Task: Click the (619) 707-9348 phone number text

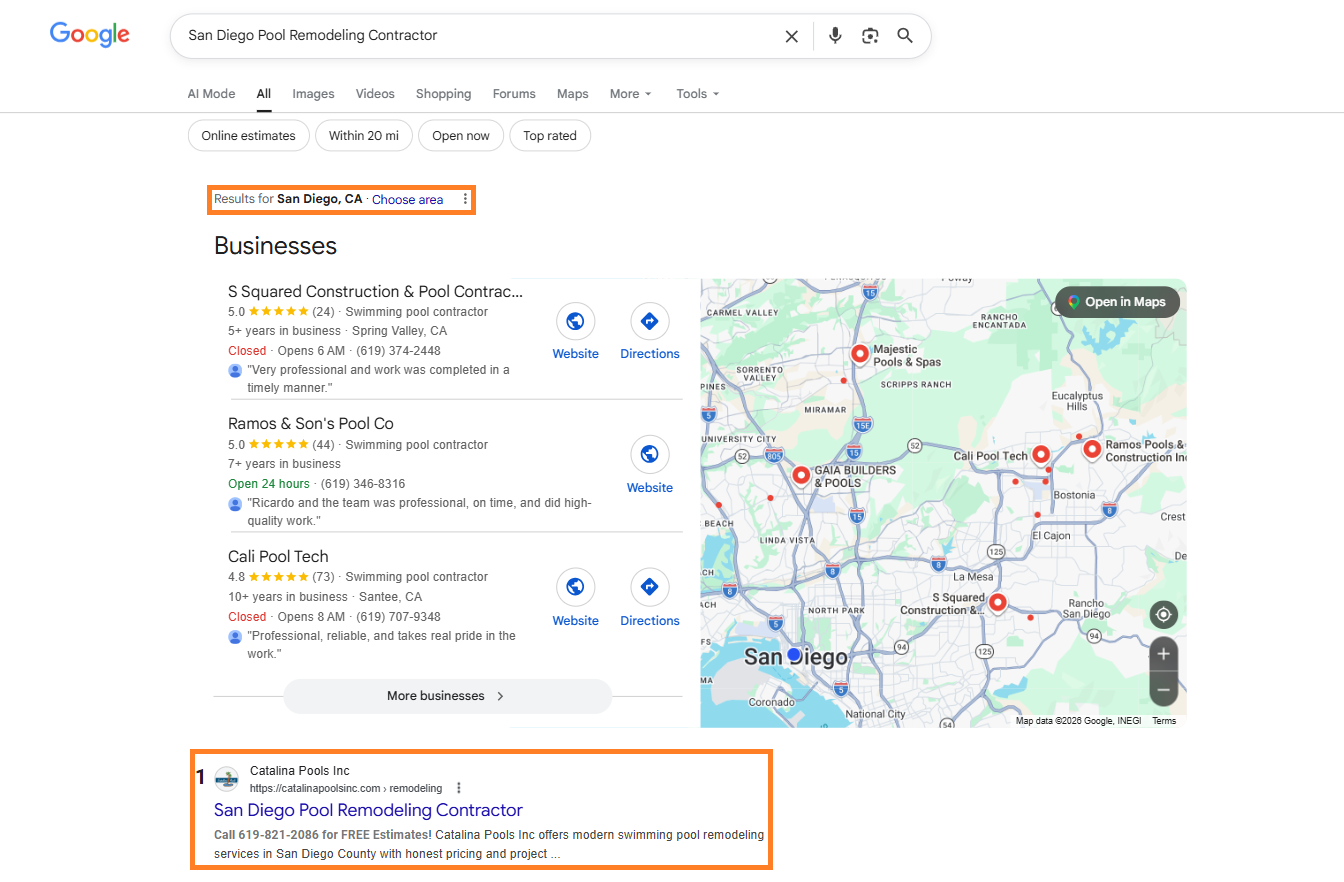Action: click(x=398, y=617)
